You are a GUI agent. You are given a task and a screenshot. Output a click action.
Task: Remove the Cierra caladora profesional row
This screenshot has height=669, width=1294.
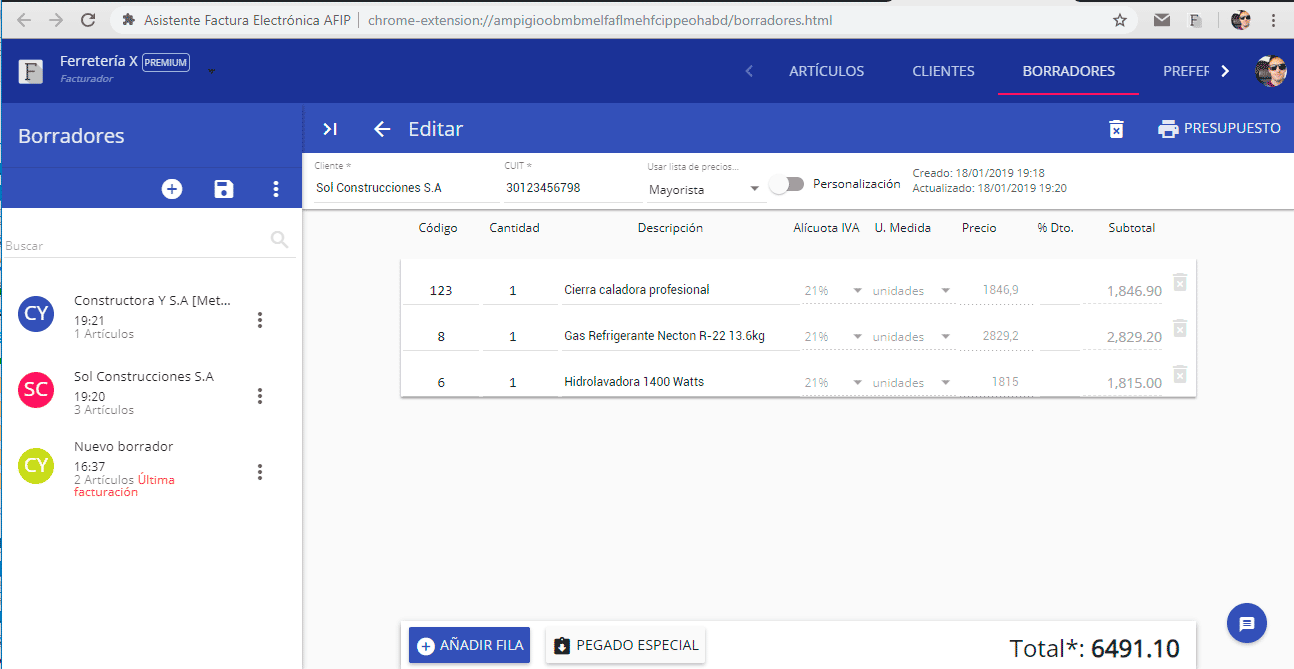(1179, 283)
